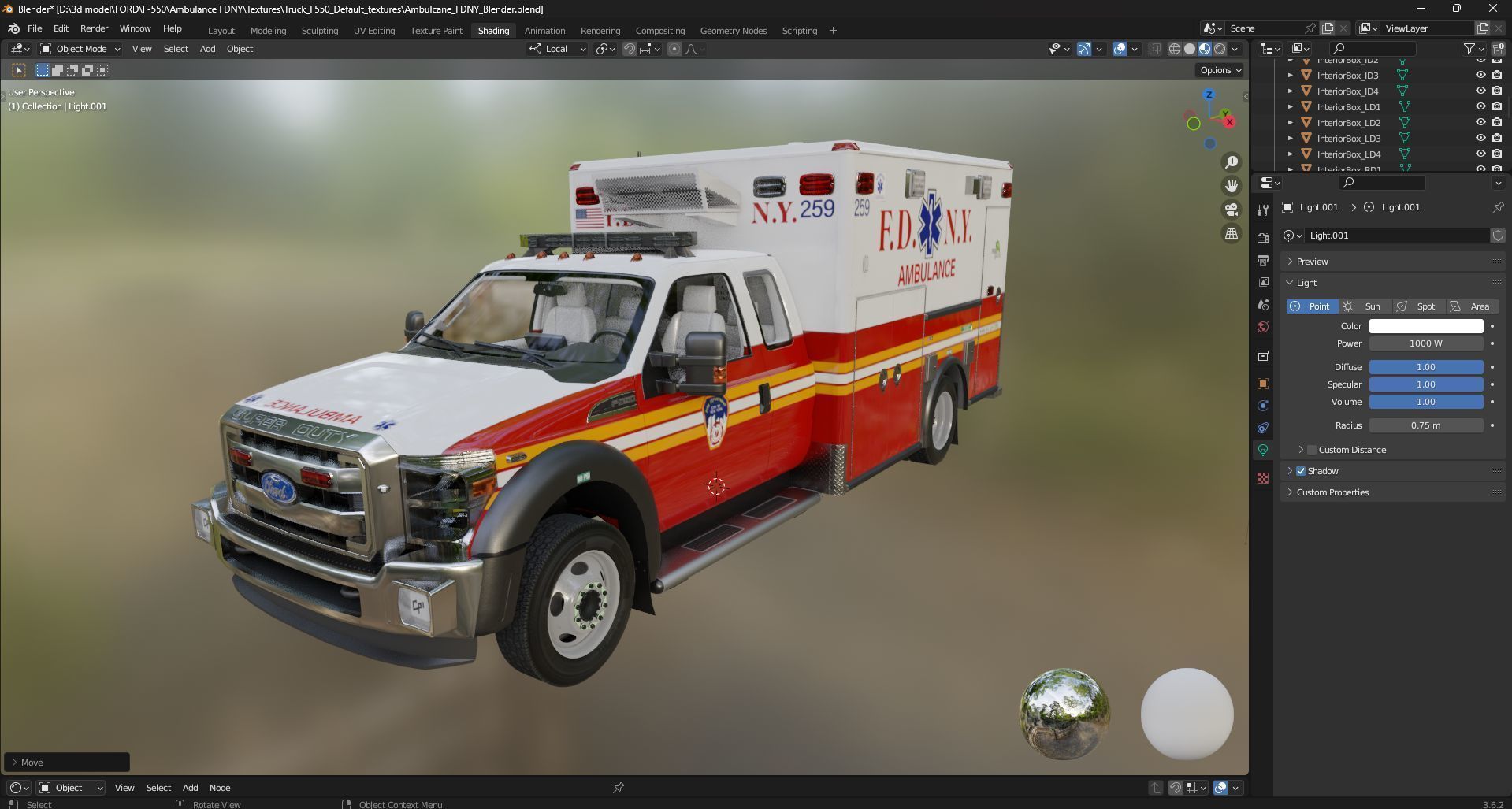Open the Output properties tab
The image size is (1512, 809).
pyautogui.click(x=1263, y=260)
